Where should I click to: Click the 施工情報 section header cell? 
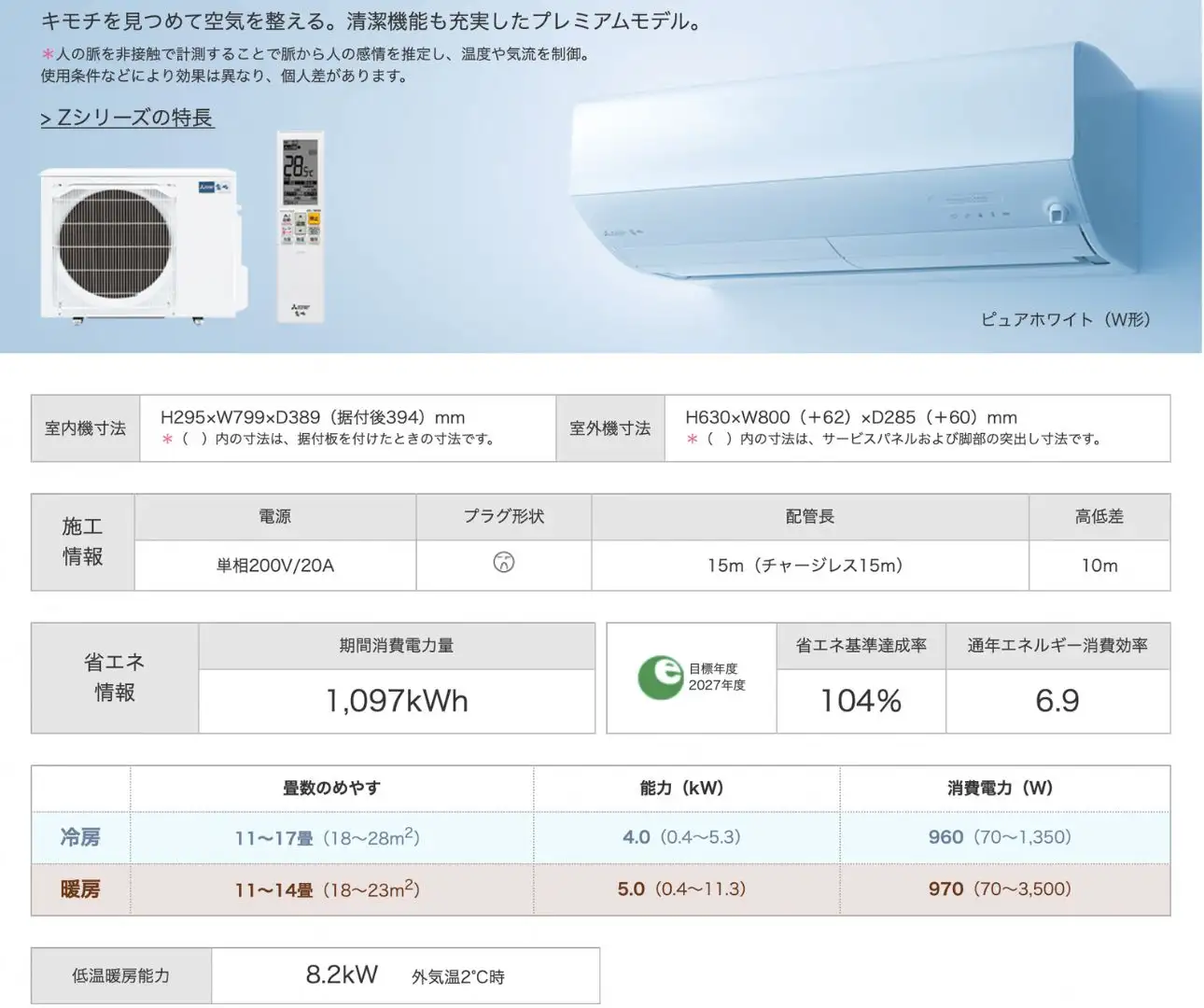(x=83, y=542)
